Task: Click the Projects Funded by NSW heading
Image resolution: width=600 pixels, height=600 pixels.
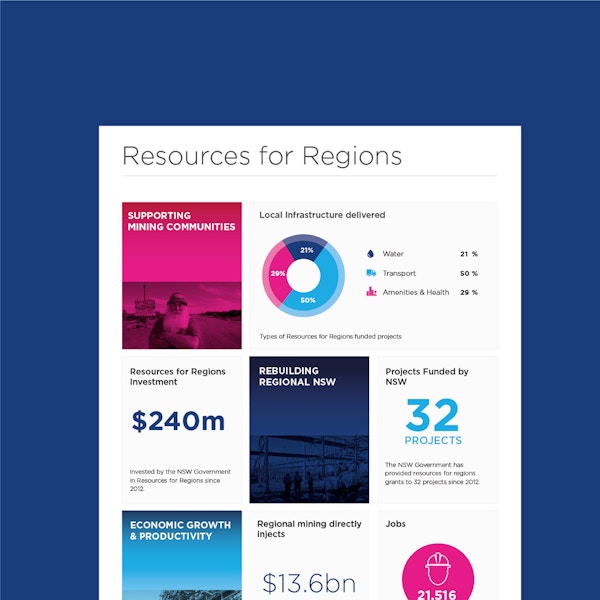Action: (427, 377)
